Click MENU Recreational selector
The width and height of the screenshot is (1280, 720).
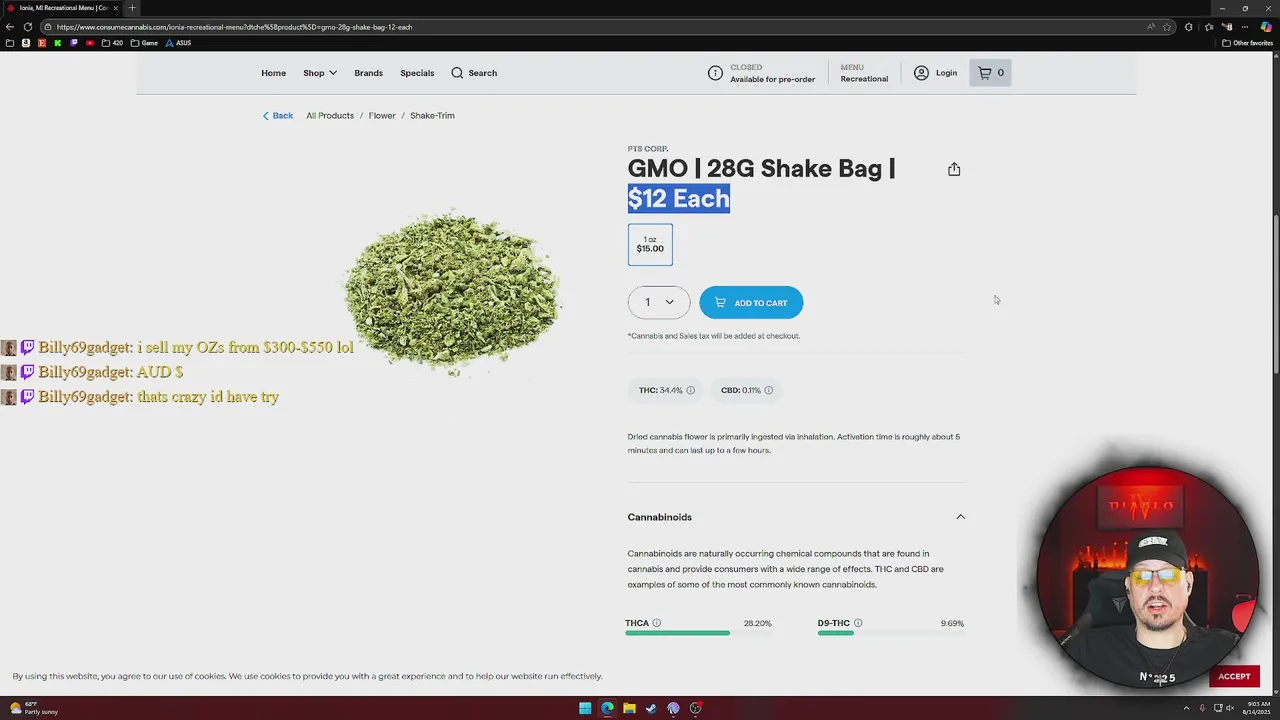pyautogui.click(x=864, y=73)
